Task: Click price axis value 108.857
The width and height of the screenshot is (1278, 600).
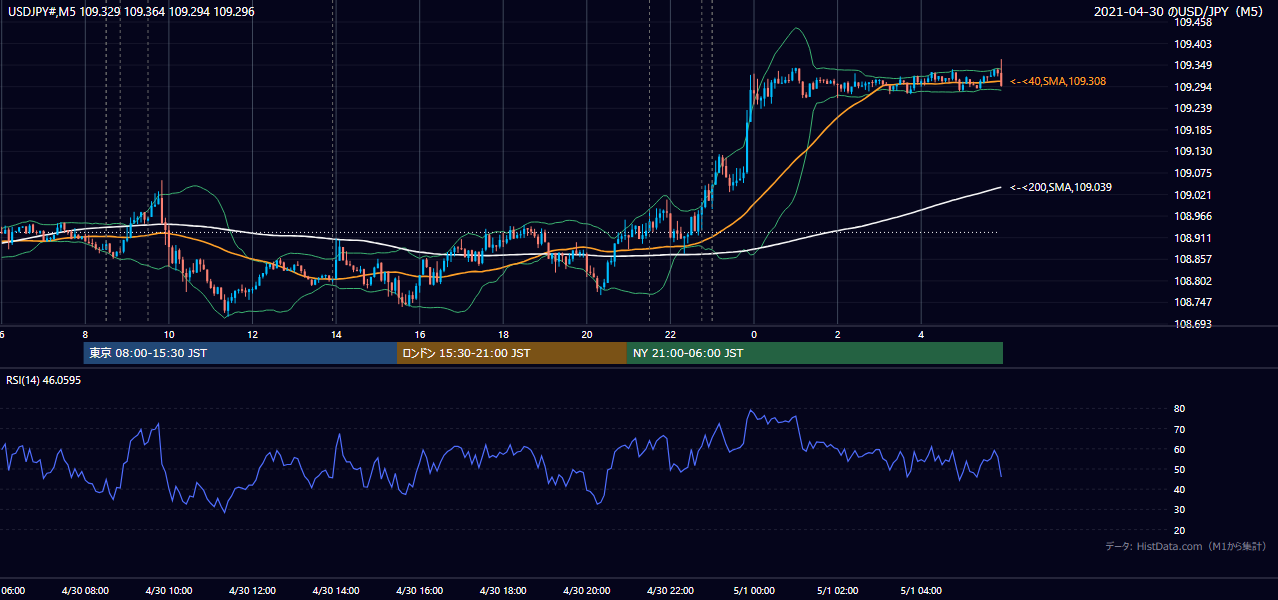Action: 1192,259
